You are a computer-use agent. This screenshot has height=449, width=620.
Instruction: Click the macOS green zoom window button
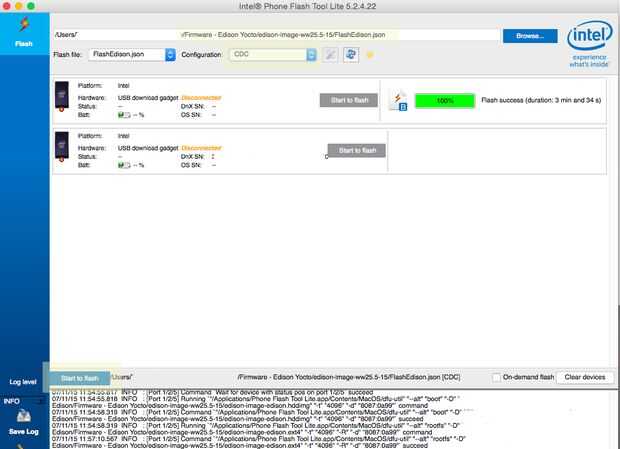point(31,6)
